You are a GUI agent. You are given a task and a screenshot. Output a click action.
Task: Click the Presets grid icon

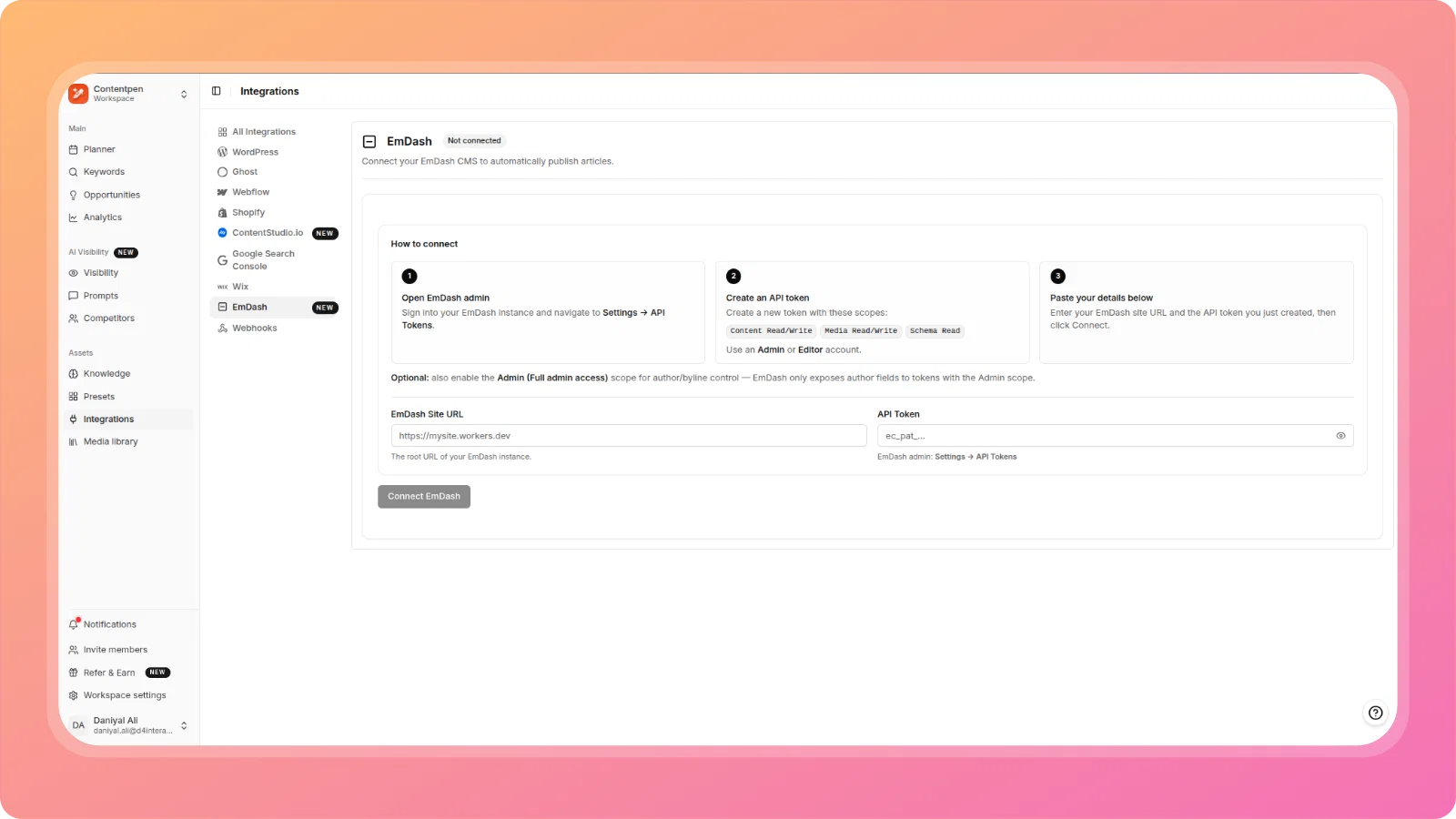click(74, 397)
